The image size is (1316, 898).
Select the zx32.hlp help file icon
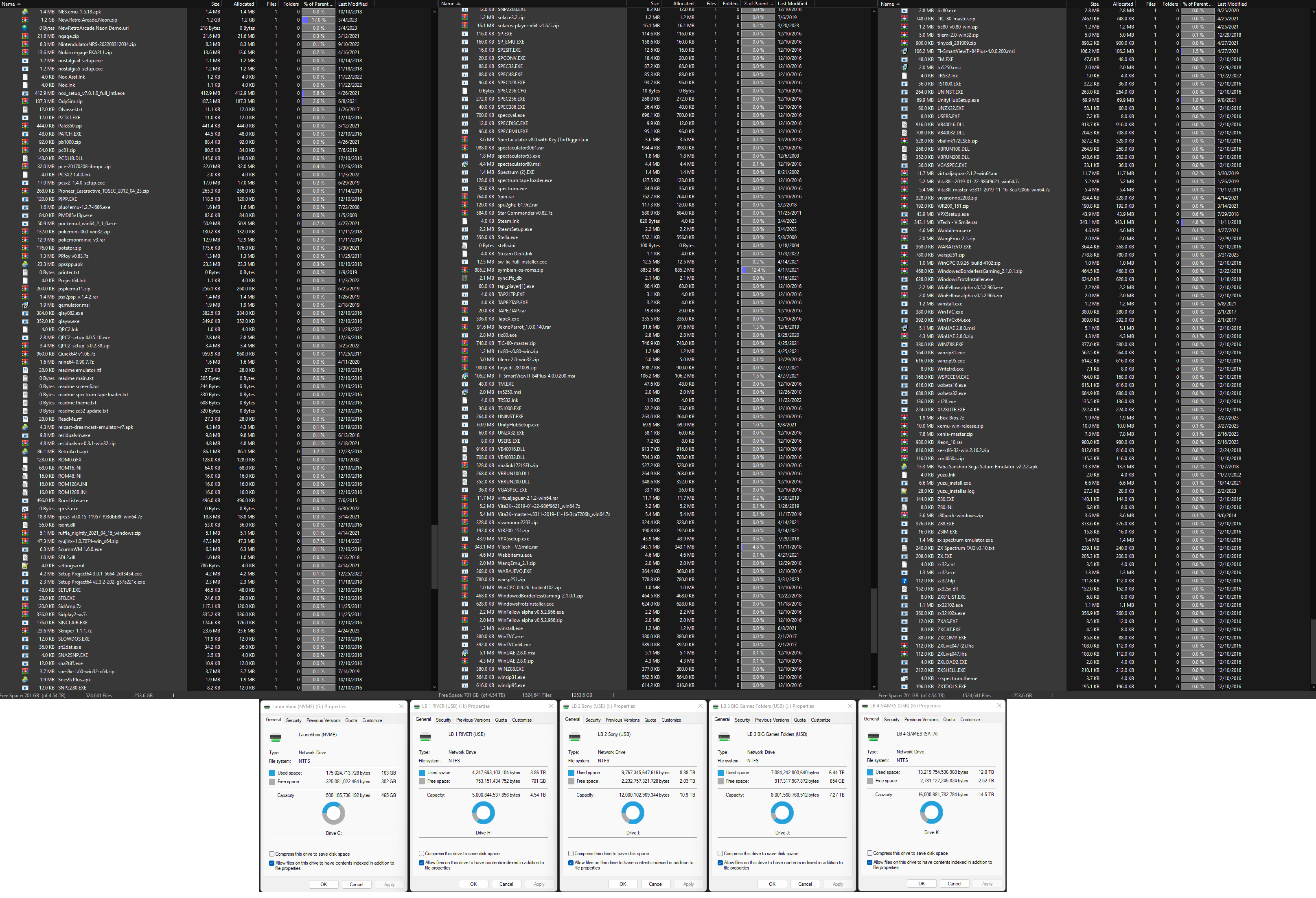tap(904, 581)
